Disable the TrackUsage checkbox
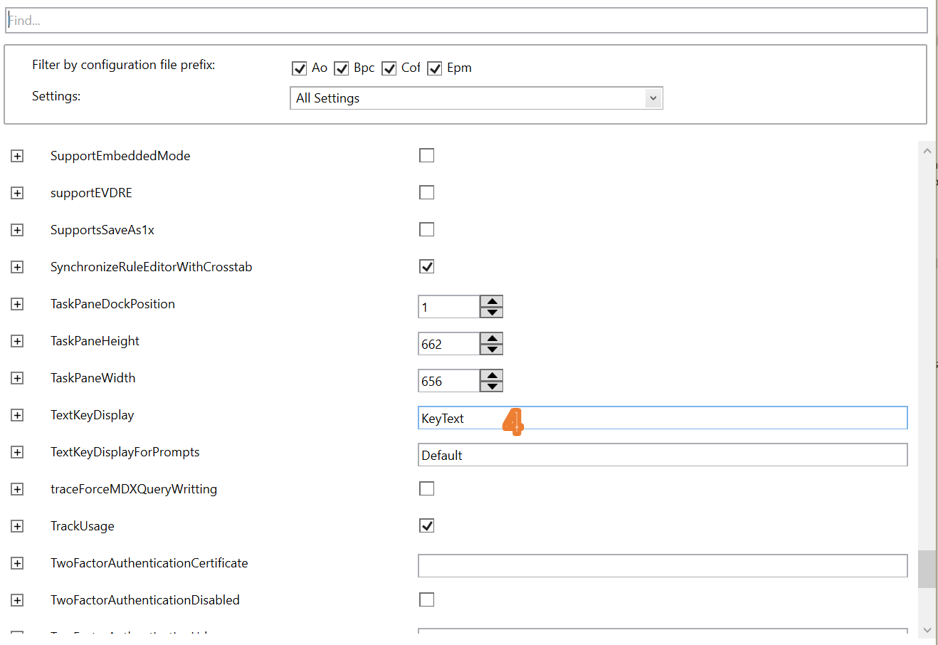Screen dimensions: 938x645 427,526
